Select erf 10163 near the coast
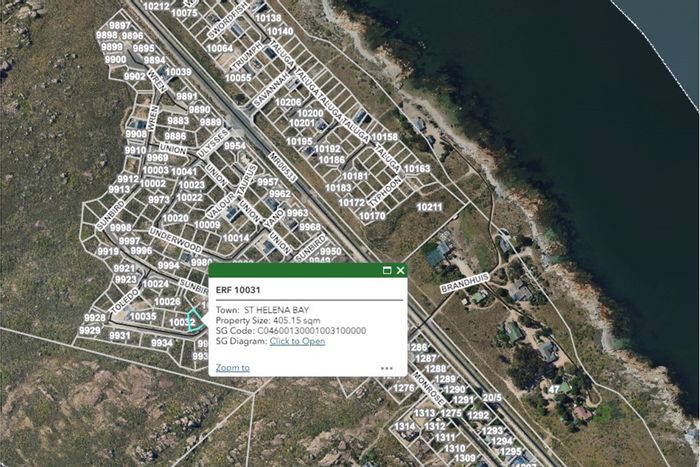 tap(417, 169)
